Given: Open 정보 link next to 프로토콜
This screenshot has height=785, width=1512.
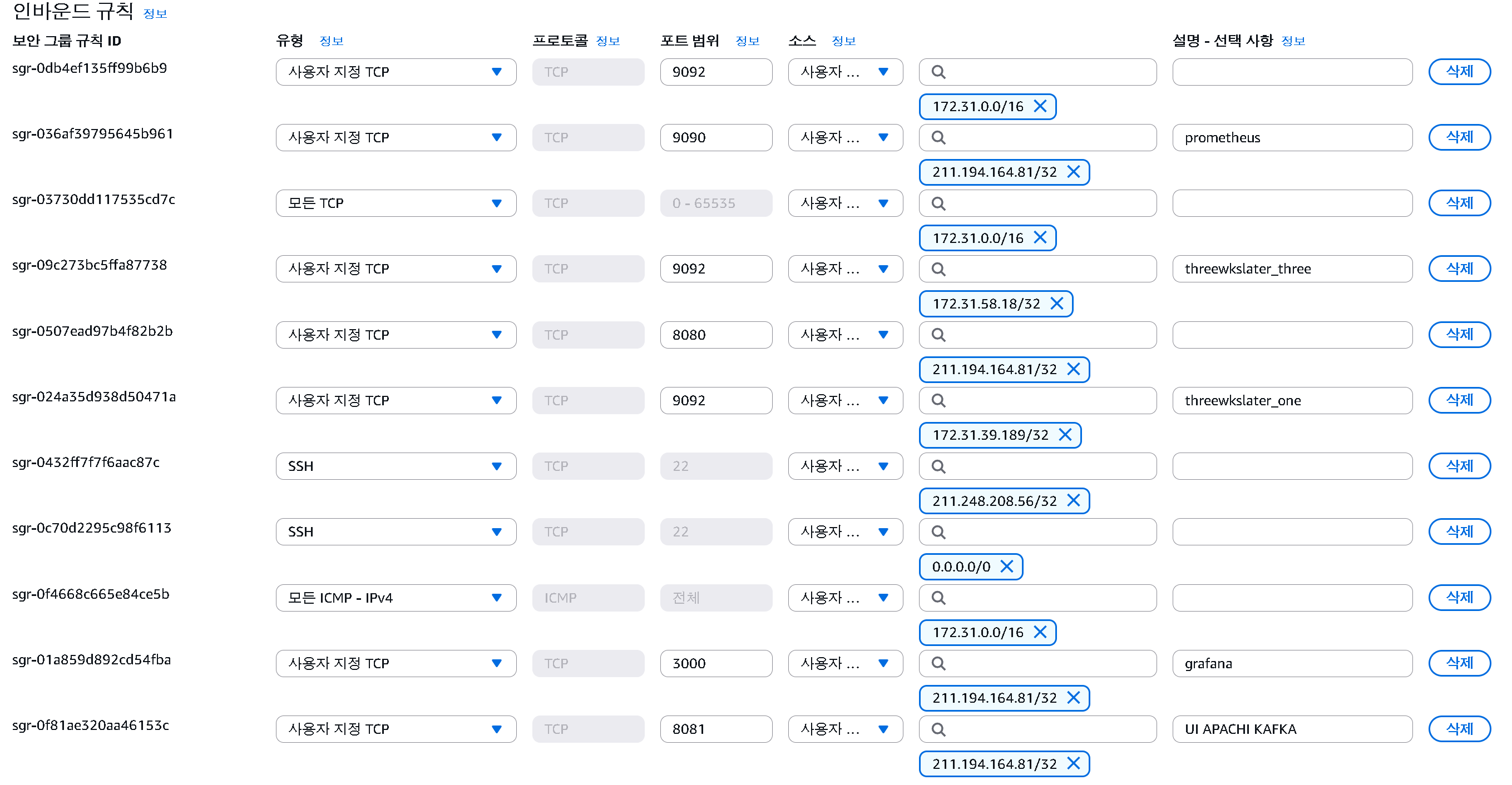Looking at the screenshot, I should [x=607, y=41].
